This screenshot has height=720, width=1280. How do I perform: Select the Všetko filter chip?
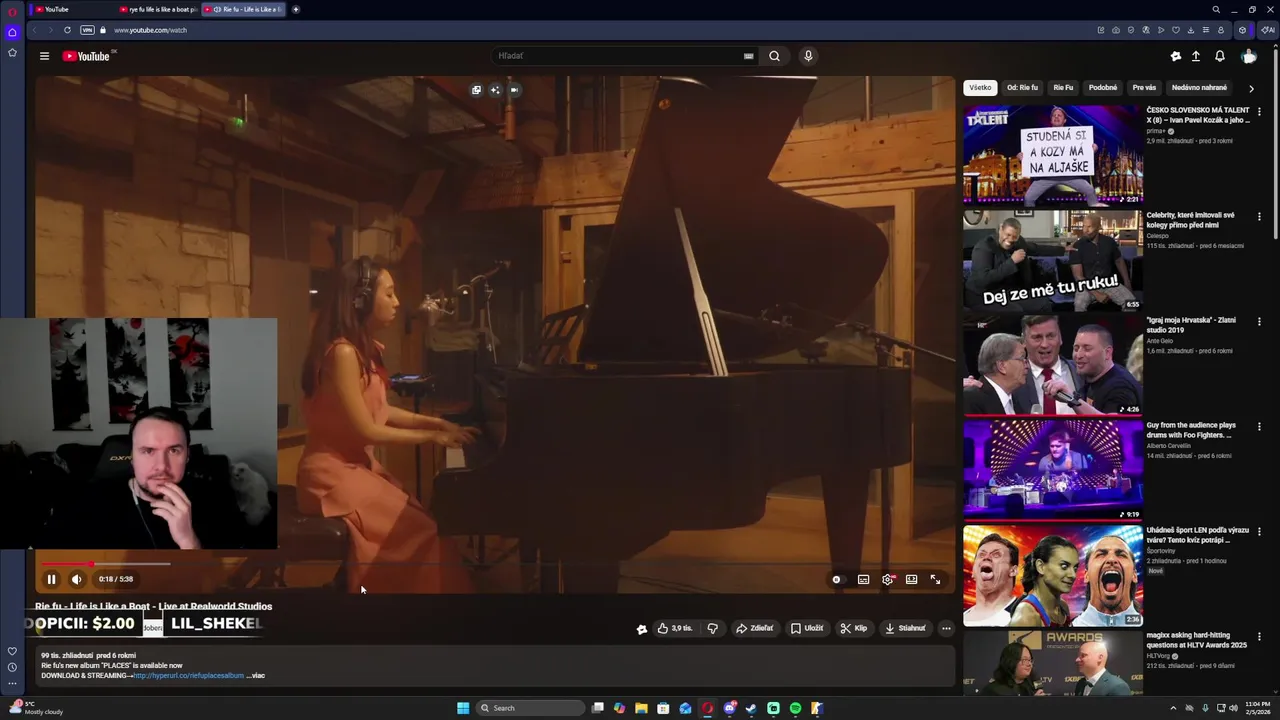click(980, 88)
